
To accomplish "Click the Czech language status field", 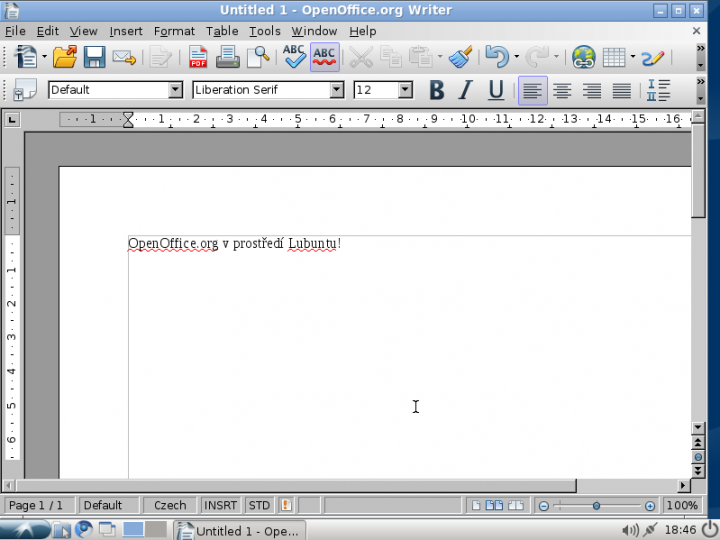I will pyautogui.click(x=170, y=506).
